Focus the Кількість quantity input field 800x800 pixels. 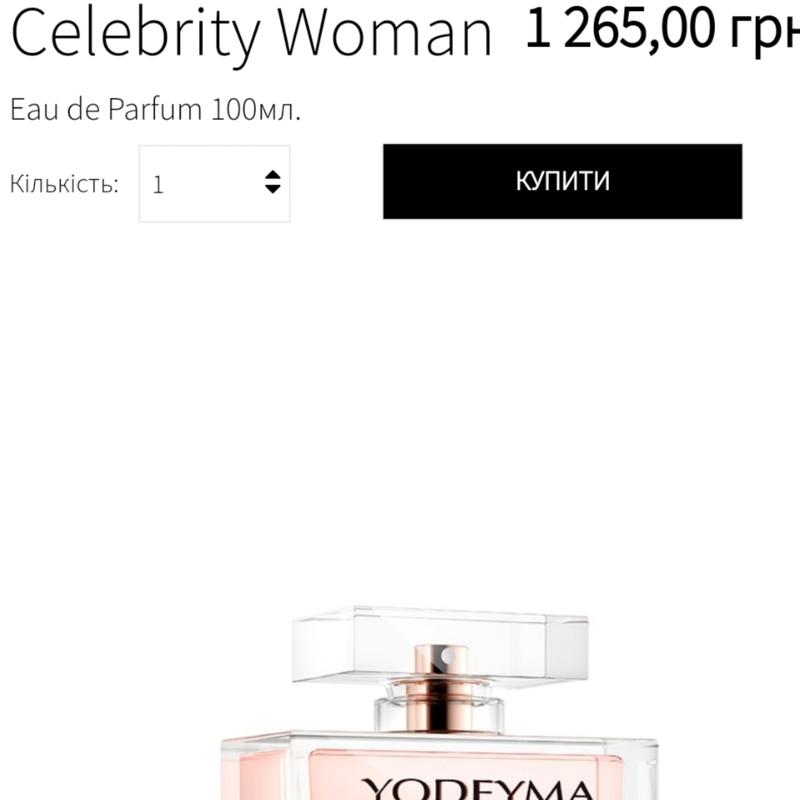pyautogui.click(x=214, y=184)
